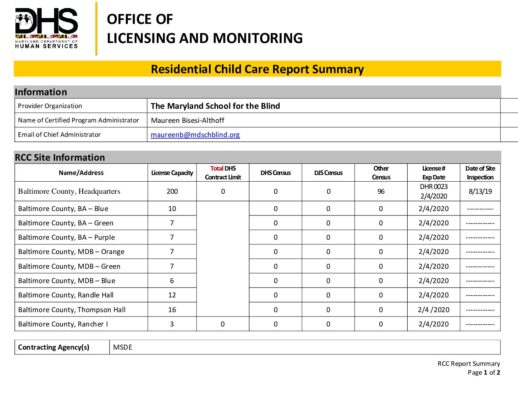Click inspection date 8/13/19

480,191
